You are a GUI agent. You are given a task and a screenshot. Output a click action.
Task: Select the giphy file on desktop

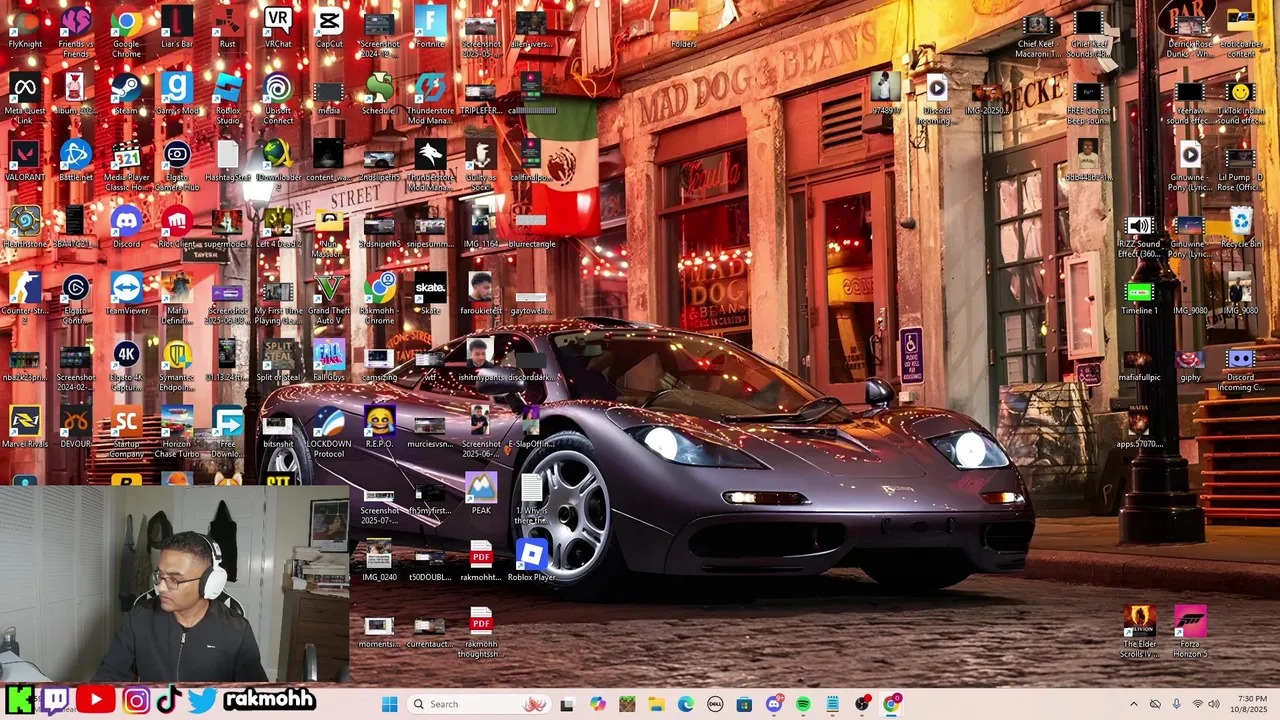pyautogui.click(x=1190, y=365)
